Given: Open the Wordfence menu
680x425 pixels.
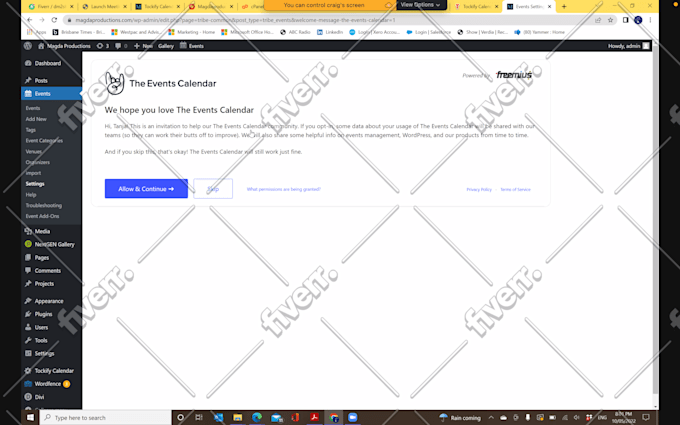Looking at the screenshot, I should pyautogui.click(x=48, y=384).
